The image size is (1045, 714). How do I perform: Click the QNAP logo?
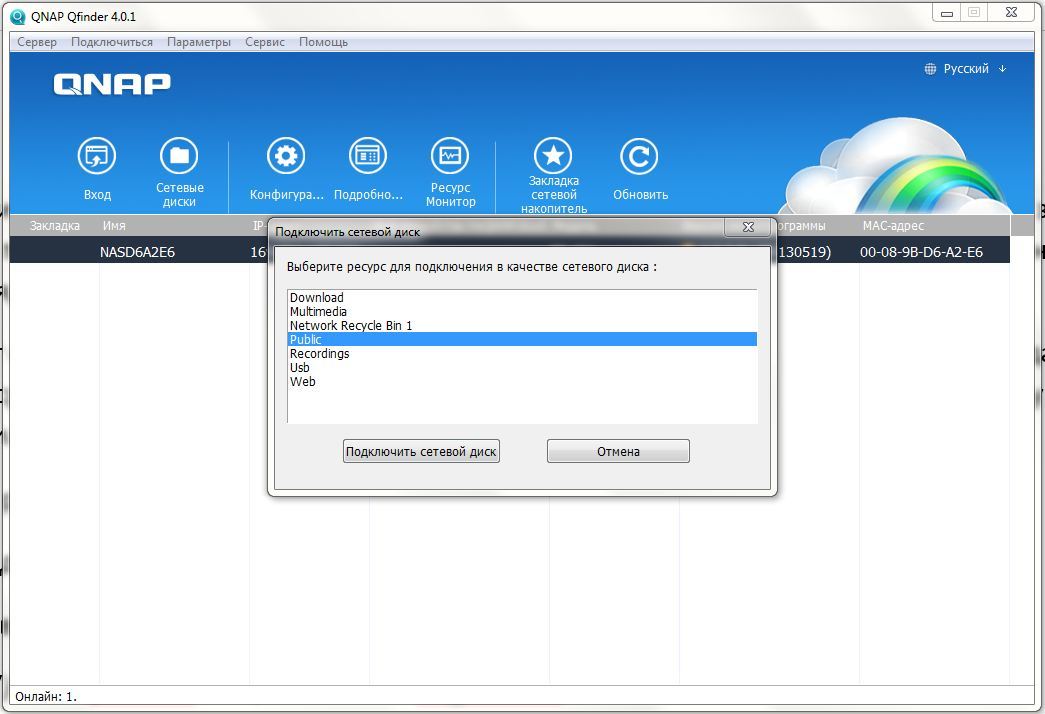(x=112, y=84)
